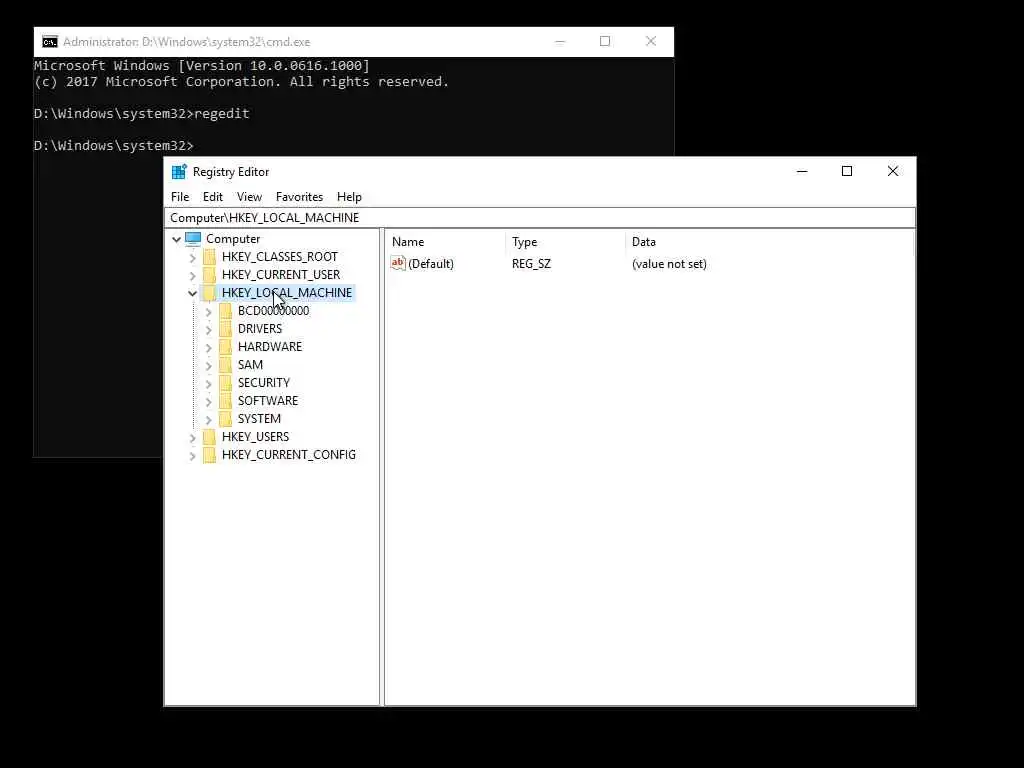This screenshot has width=1024, height=768.
Task: Select the HKEY_USERS key label
Action: click(255, 436)
